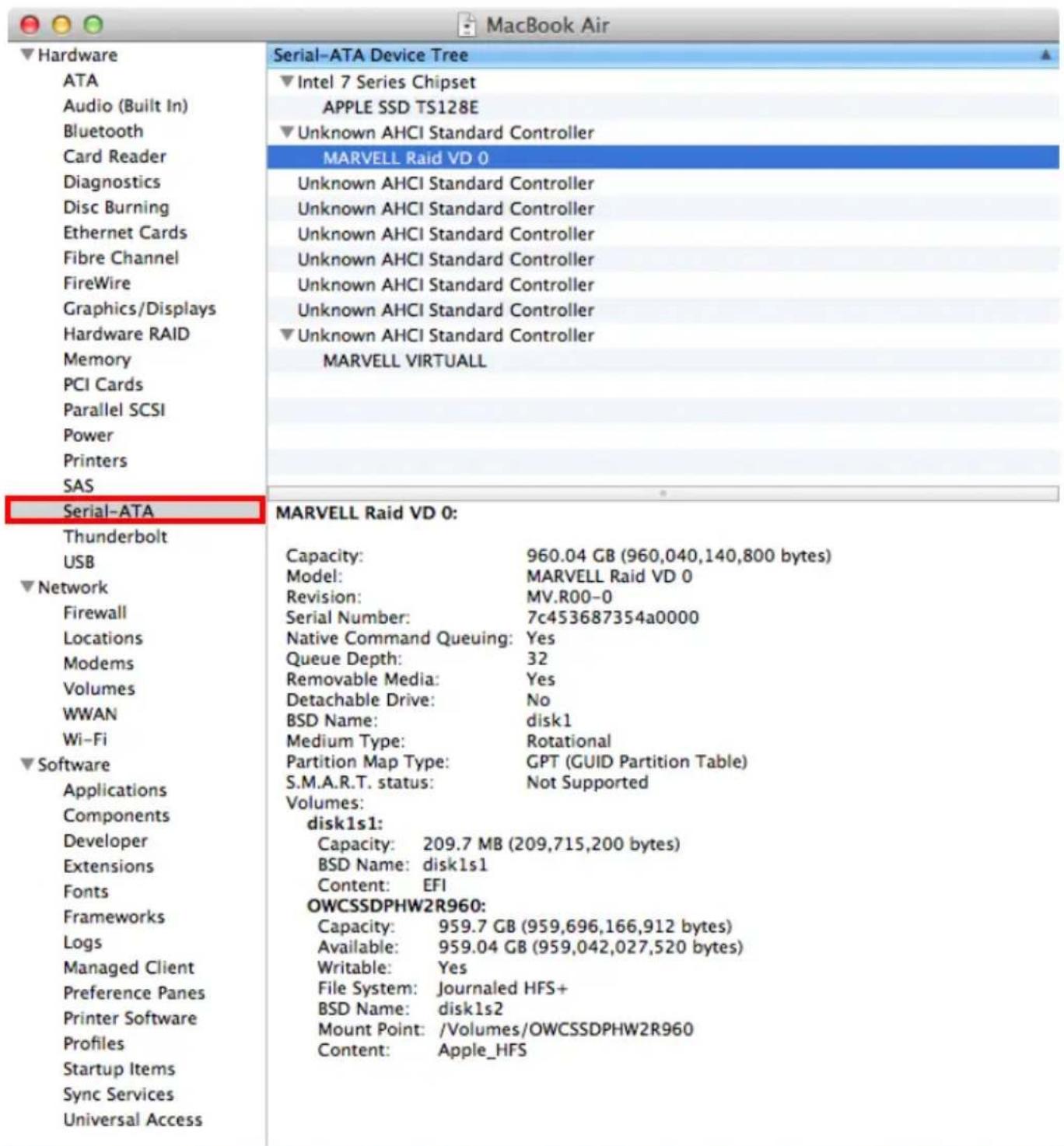Viewport: 1064px width, 1146px height.
Task: Select the Unknown AHCI controller below MARVELL Raid VD 0
Action: click(663, 184)
